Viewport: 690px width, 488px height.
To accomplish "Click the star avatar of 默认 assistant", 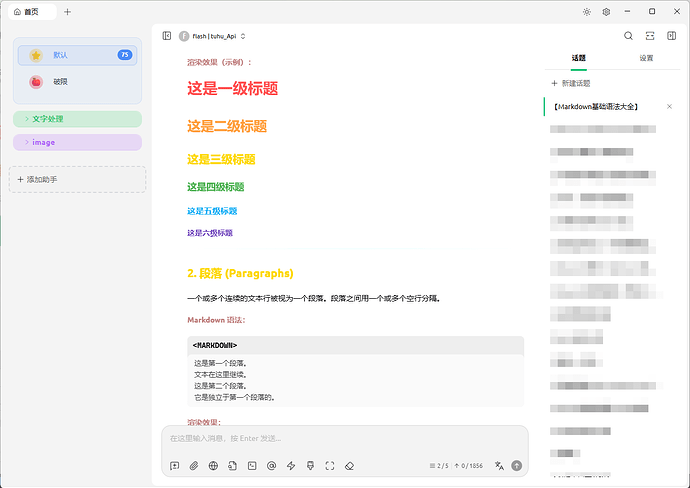I will click(x=36, y=55).
